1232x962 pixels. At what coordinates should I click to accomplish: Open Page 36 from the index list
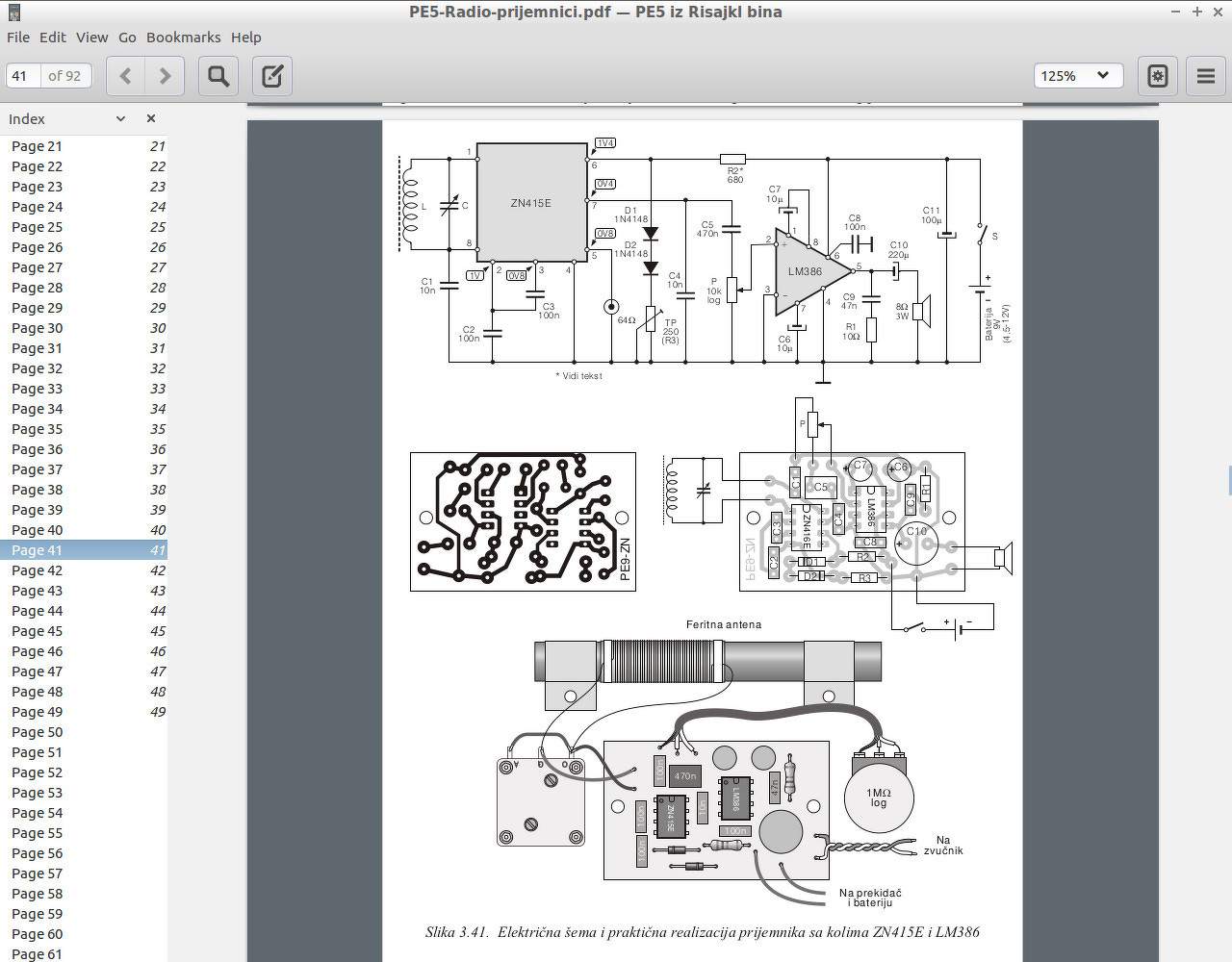coord(84,449)
